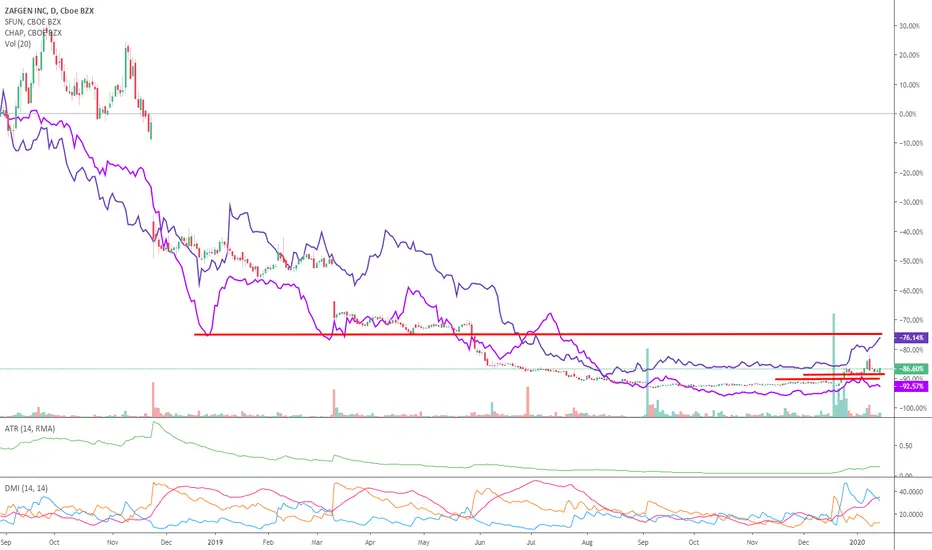Click the Jul label on the time axis

(x=531, y=542)
